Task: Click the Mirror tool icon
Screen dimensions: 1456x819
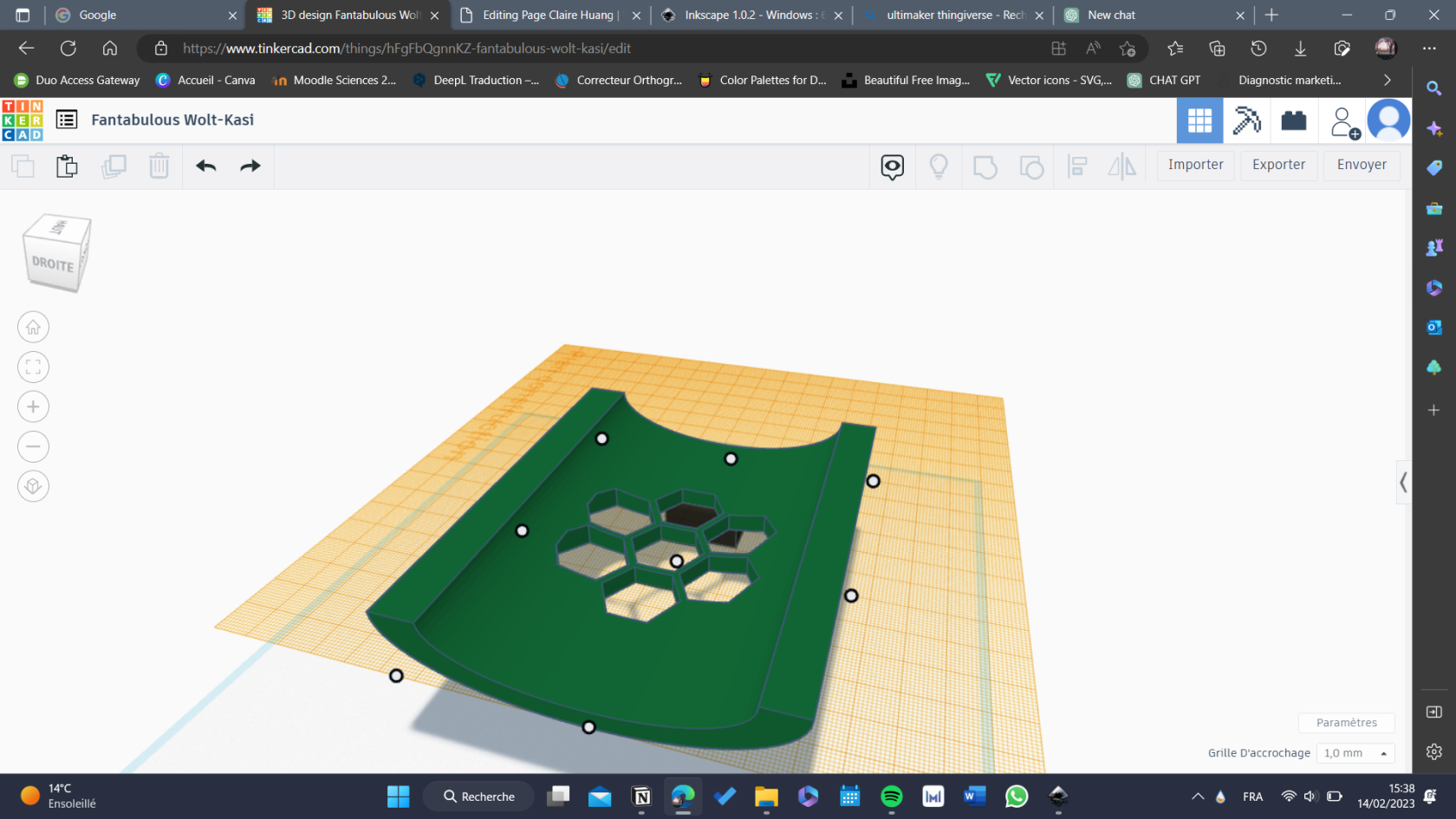Action: tap(1122, 166)
